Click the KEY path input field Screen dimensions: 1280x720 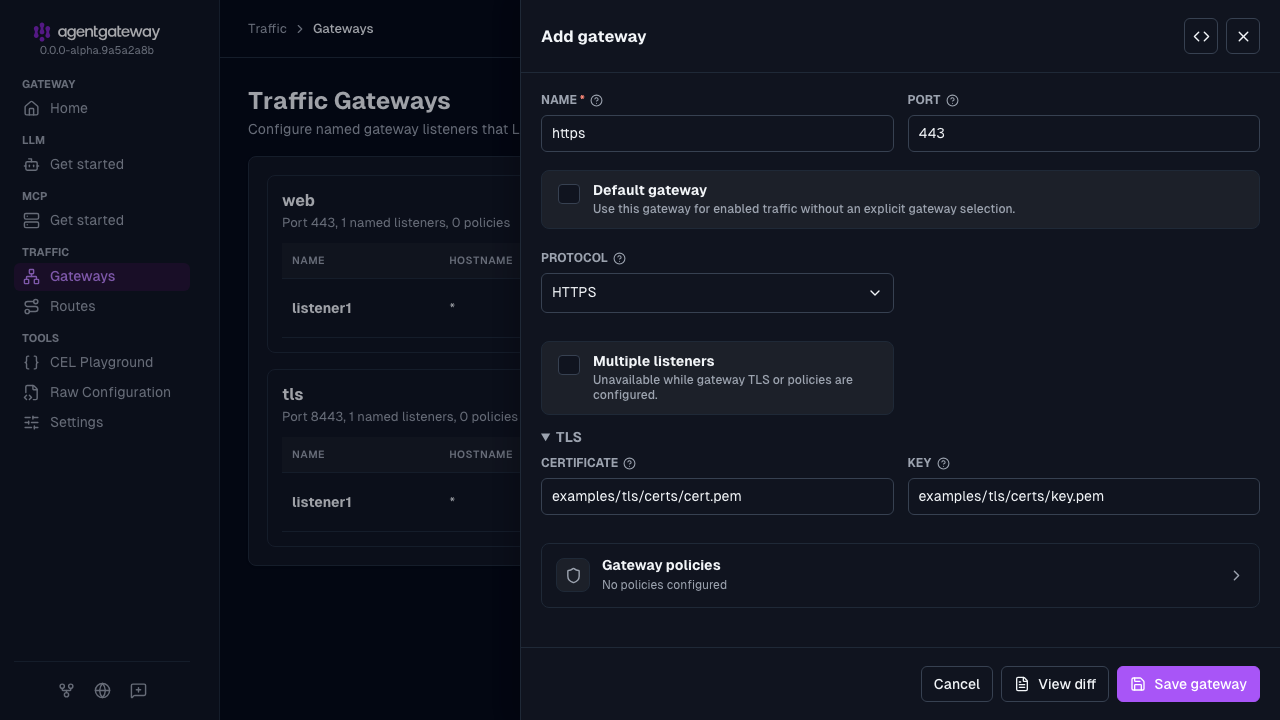pos(1084,496)
